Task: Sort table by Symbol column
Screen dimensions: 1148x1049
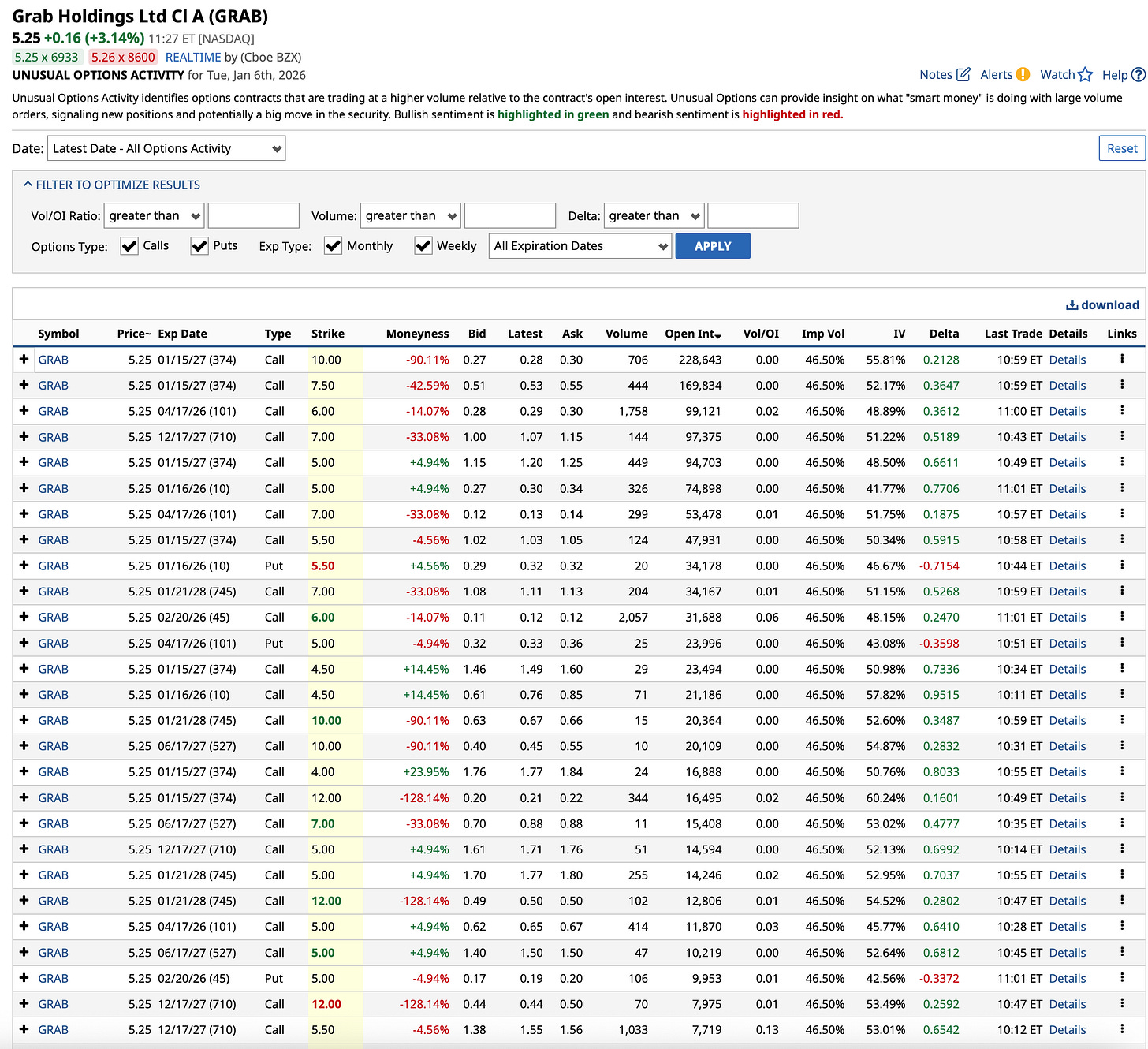Action: 58,334
